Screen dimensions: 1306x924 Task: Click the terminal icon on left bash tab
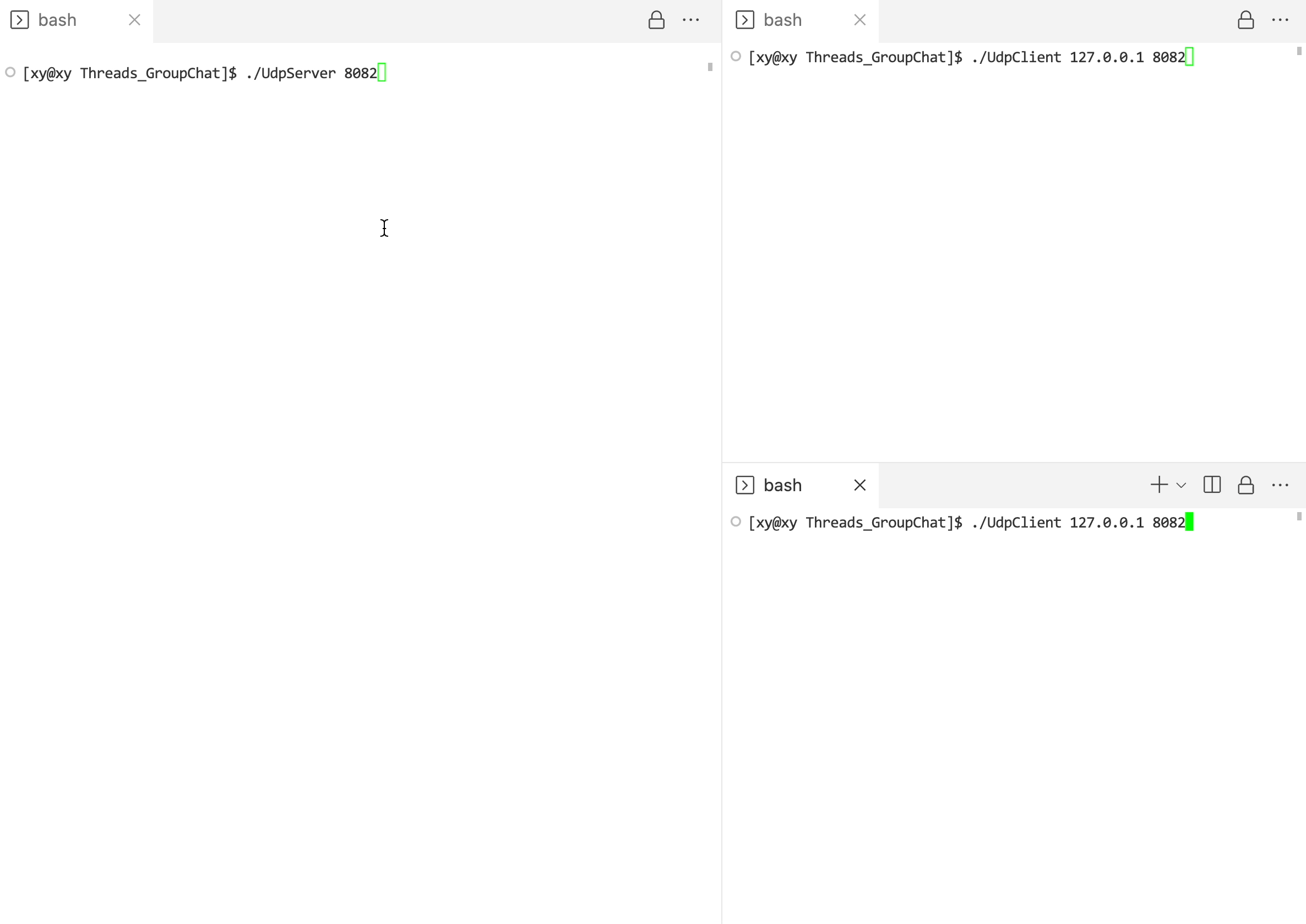pos(20,20)
